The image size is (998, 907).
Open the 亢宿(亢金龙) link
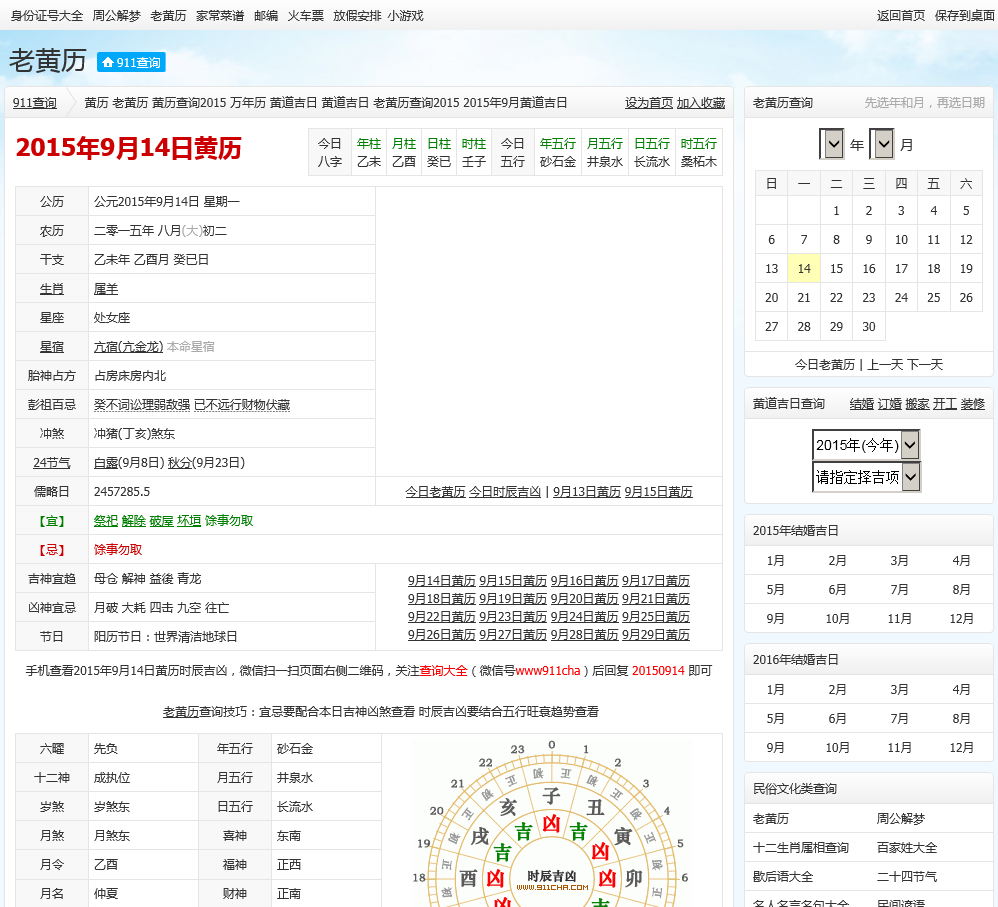point(128,347)
